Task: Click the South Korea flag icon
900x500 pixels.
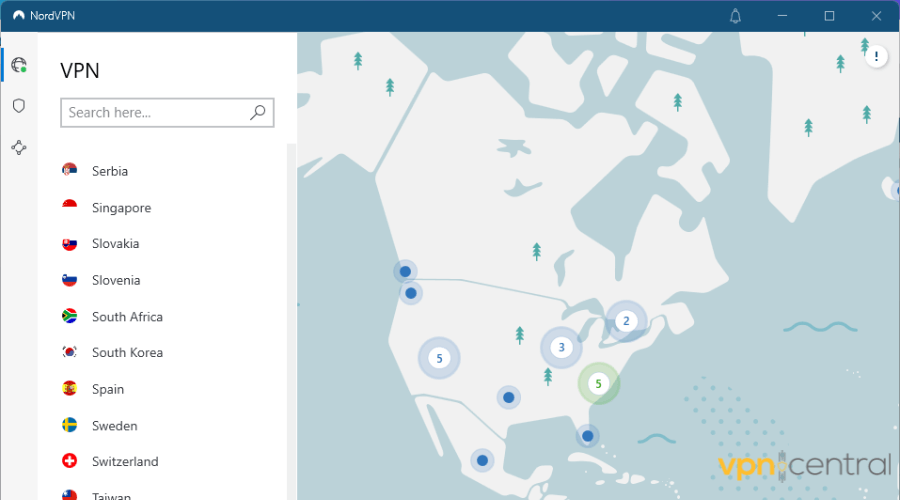Action: [x=69, y=352]
